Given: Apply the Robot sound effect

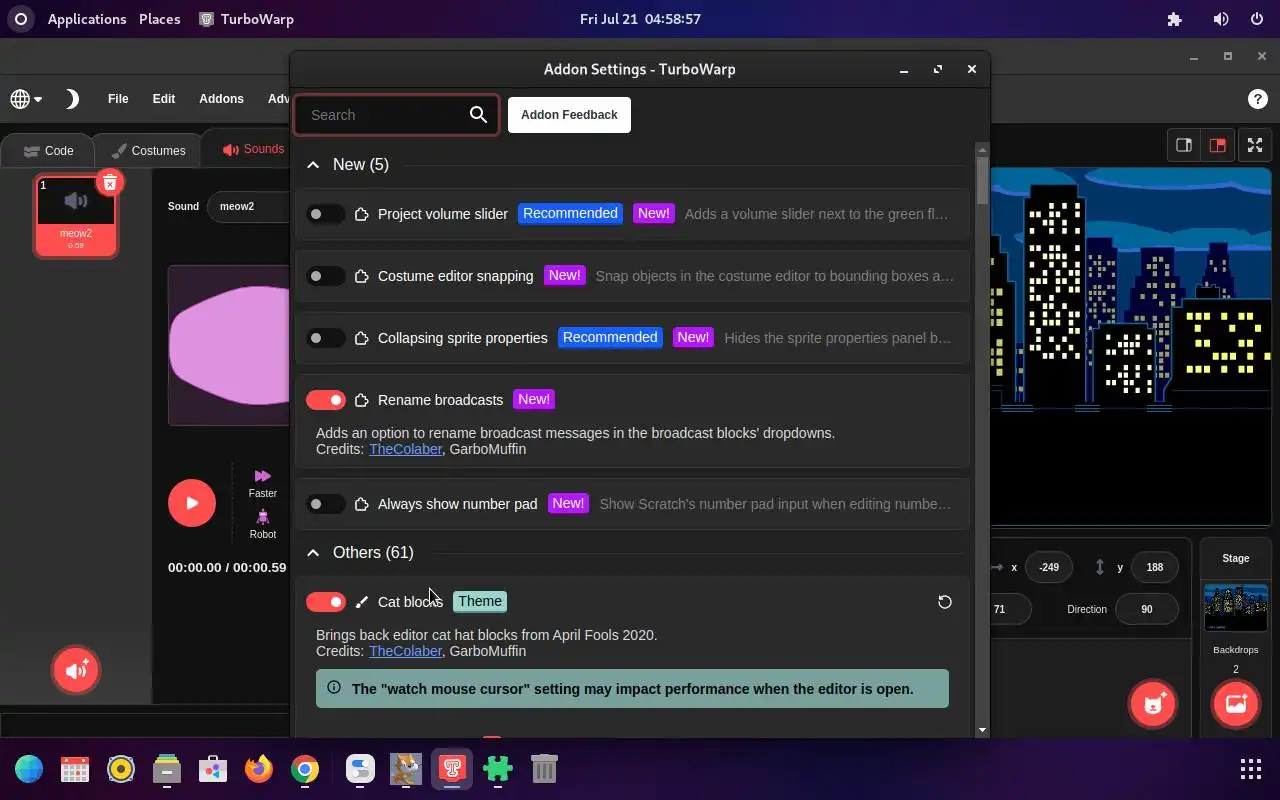Looking at the screenshot, I should 263,524.
